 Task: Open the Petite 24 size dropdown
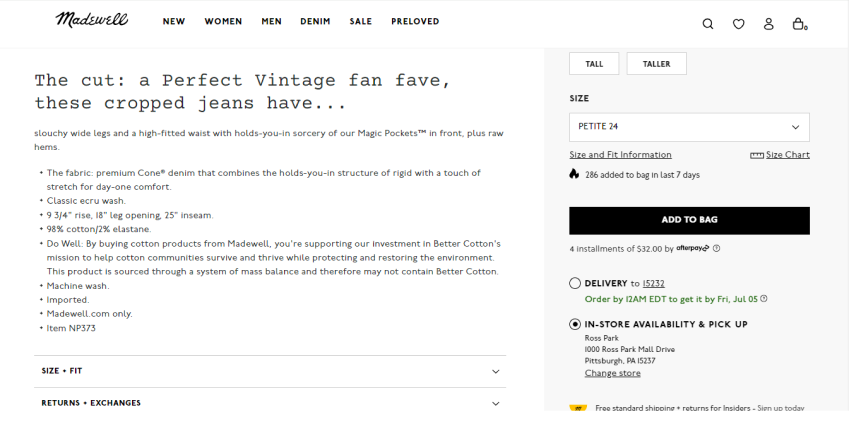689,127
